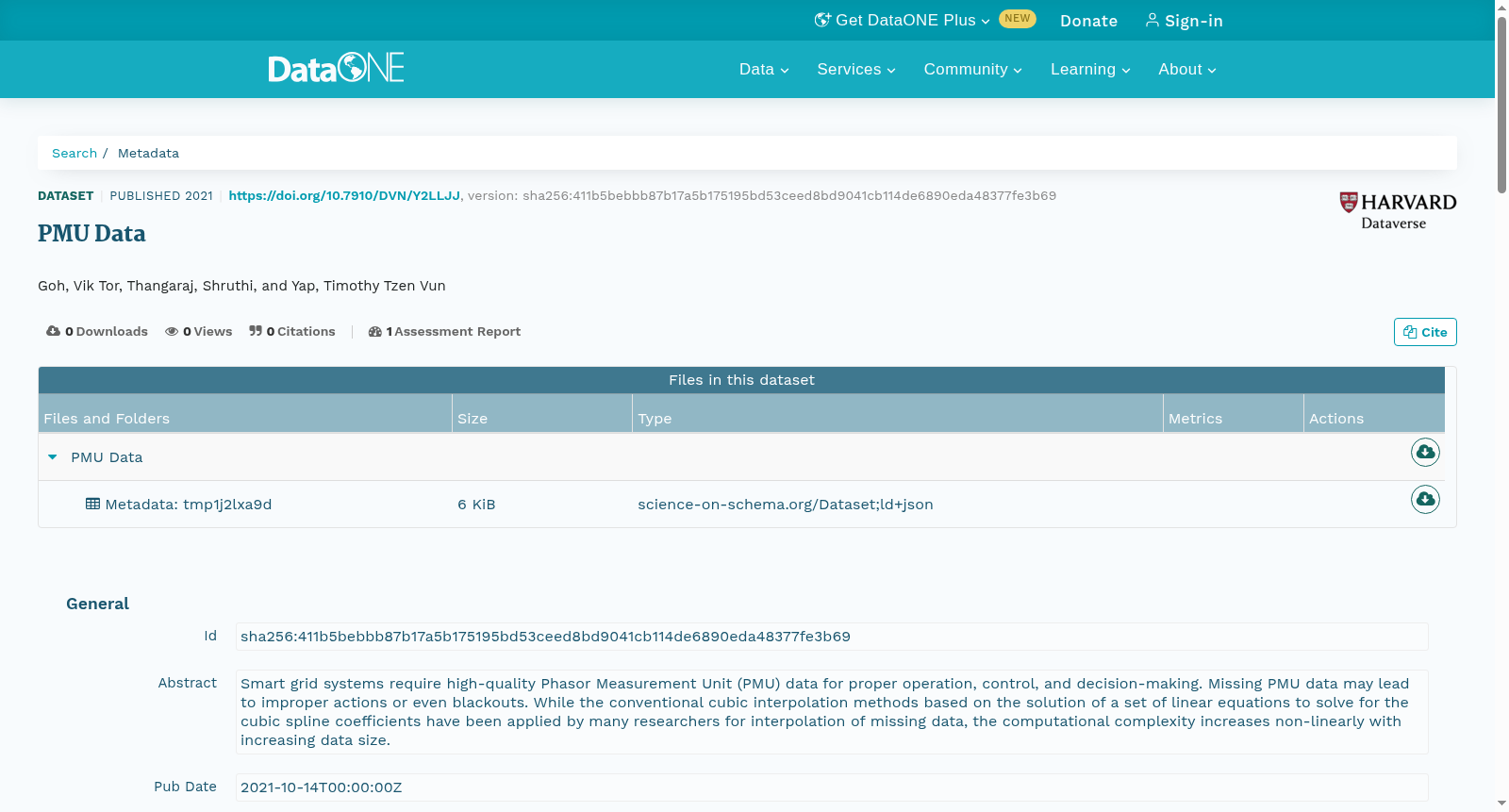Download the Metadata tmp1j2lxa9d file
The width and height of the screenshot is (1509, 812).
point(1425,499)
